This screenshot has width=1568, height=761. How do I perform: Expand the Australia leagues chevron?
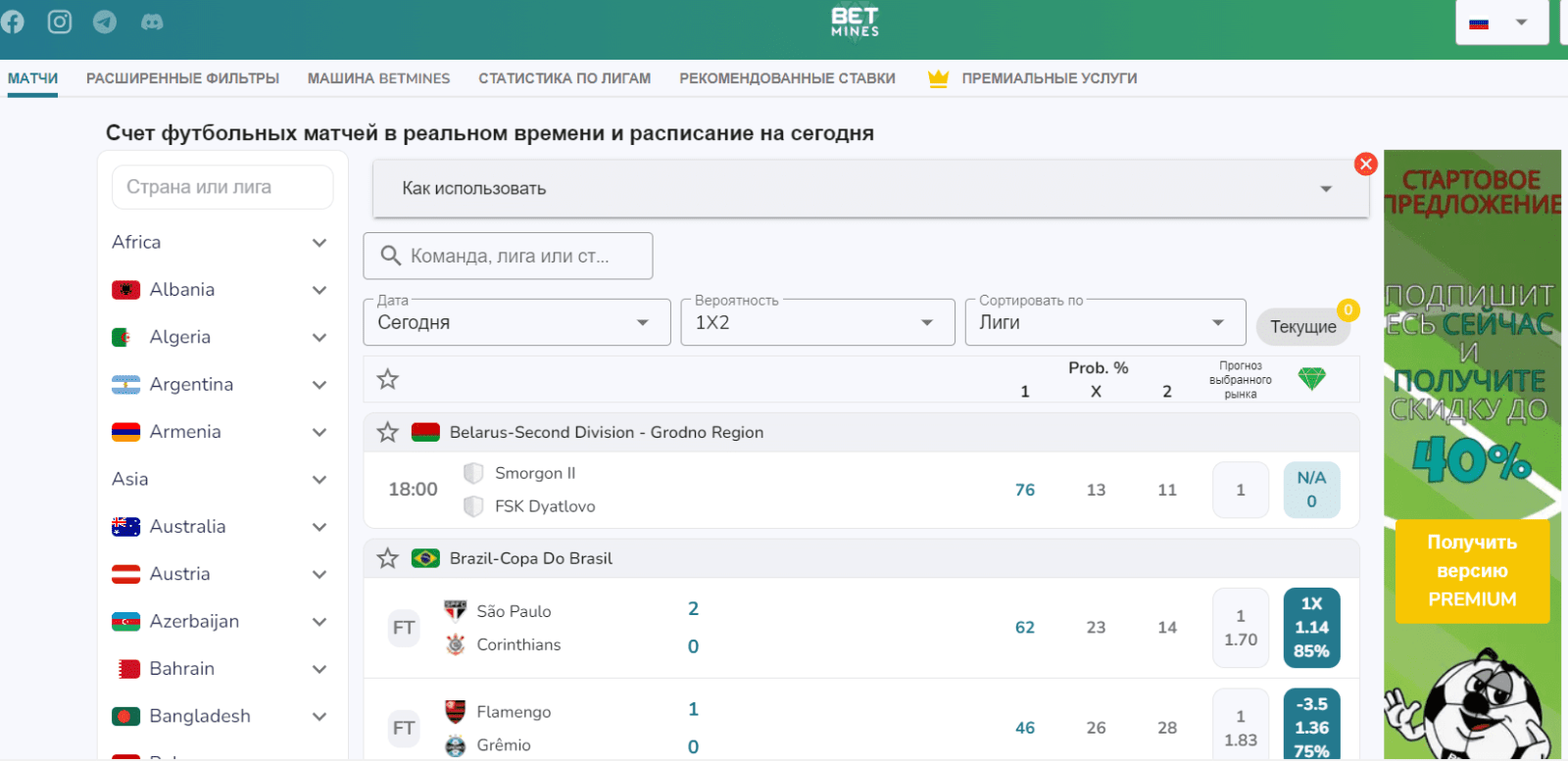coord(319,527)
